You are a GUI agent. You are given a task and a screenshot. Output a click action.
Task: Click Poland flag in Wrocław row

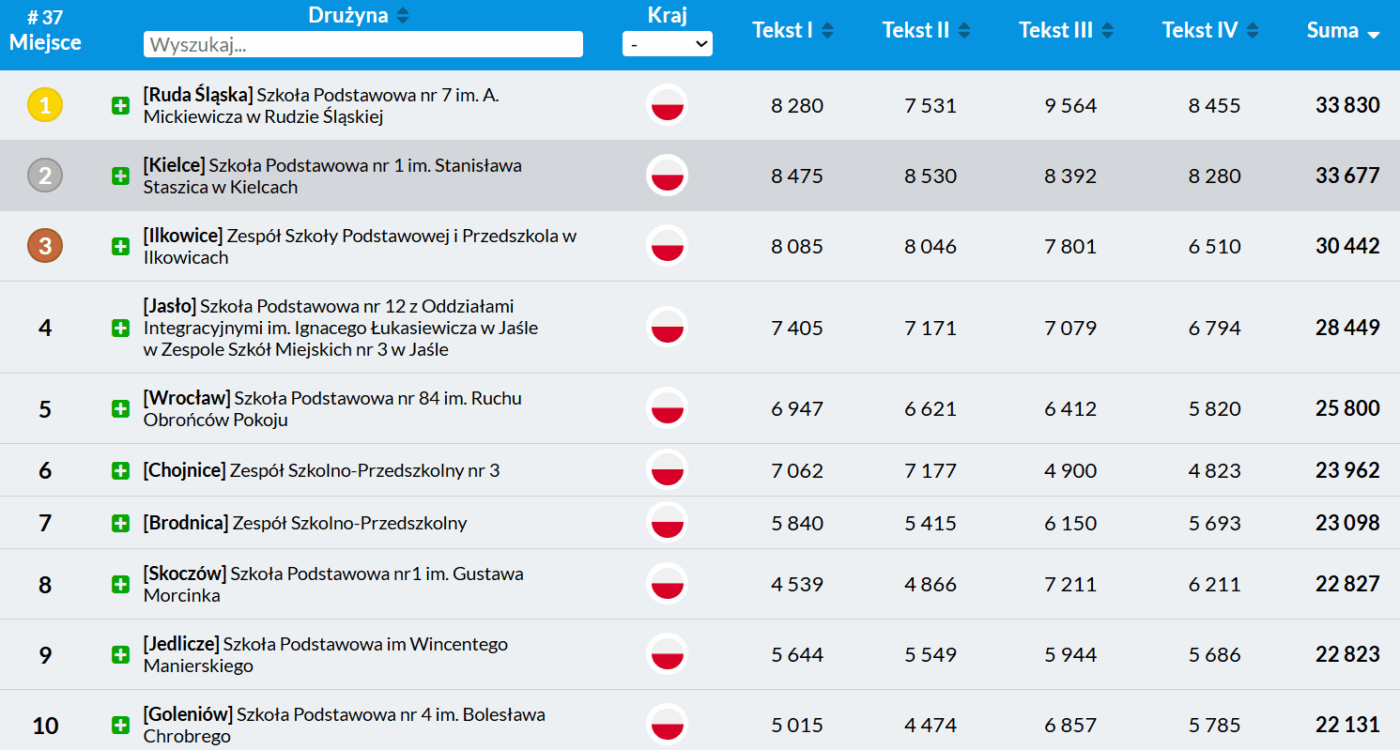pyautogui.click(x=667, y=409)
